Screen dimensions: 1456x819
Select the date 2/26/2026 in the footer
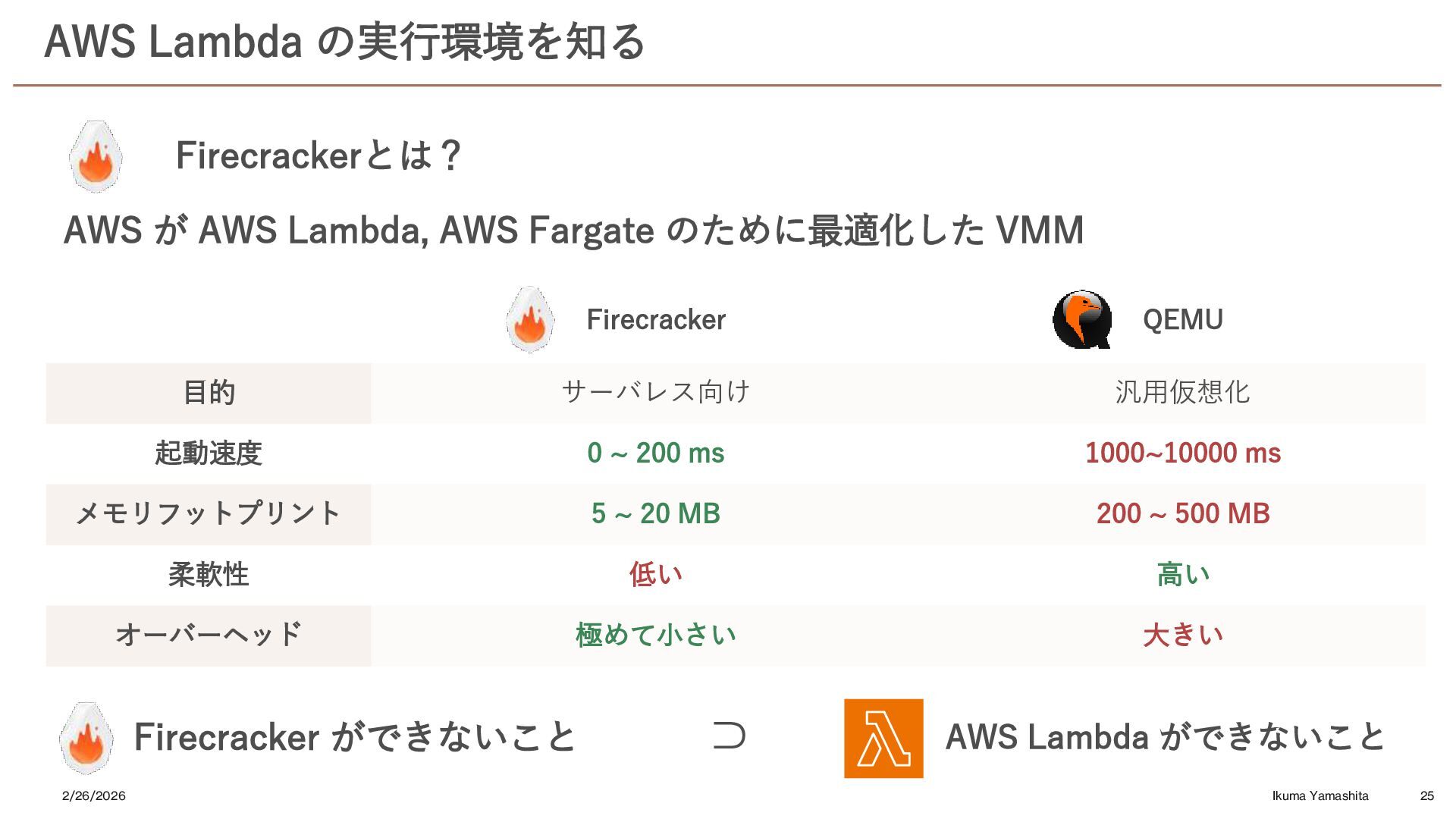coord(94,795)
